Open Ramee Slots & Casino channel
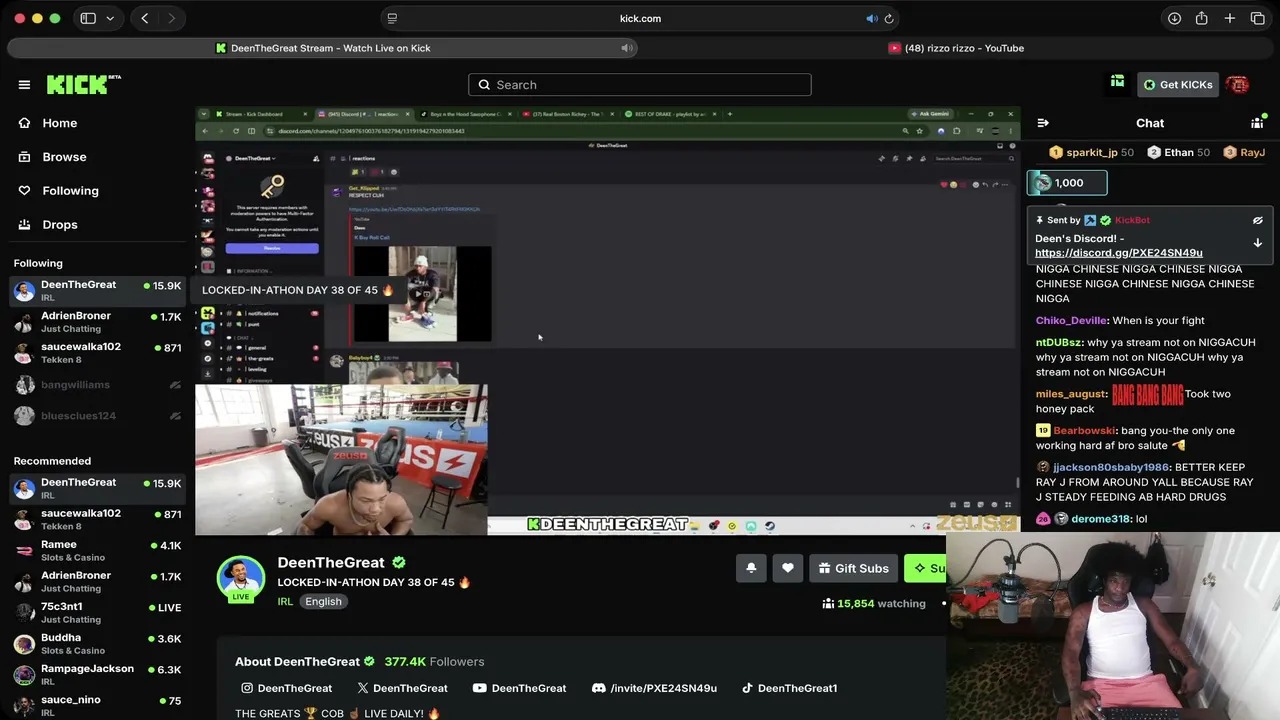 point(97,551)
